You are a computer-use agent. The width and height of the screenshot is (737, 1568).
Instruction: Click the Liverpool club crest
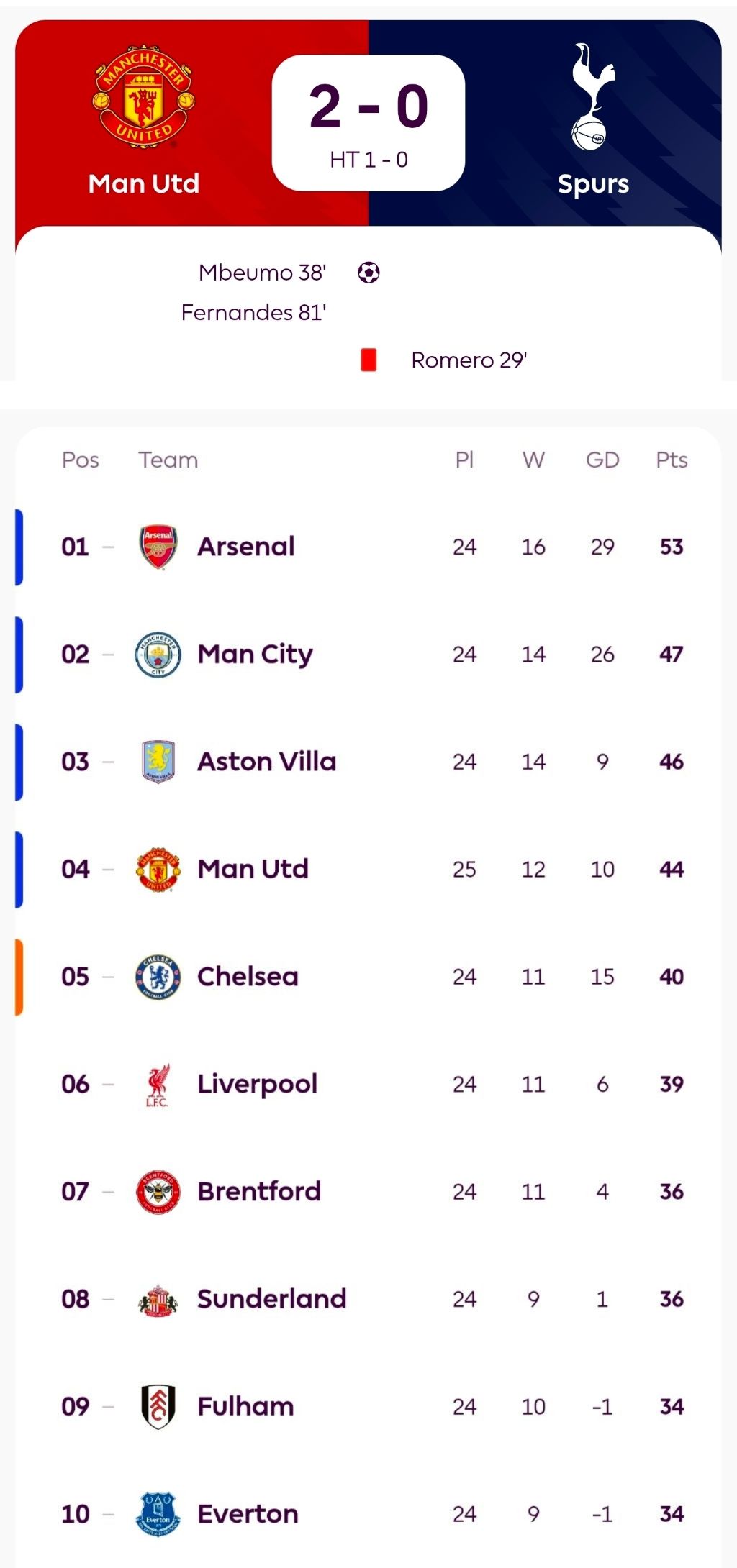pyautogui.click(x=158, y=1084)
